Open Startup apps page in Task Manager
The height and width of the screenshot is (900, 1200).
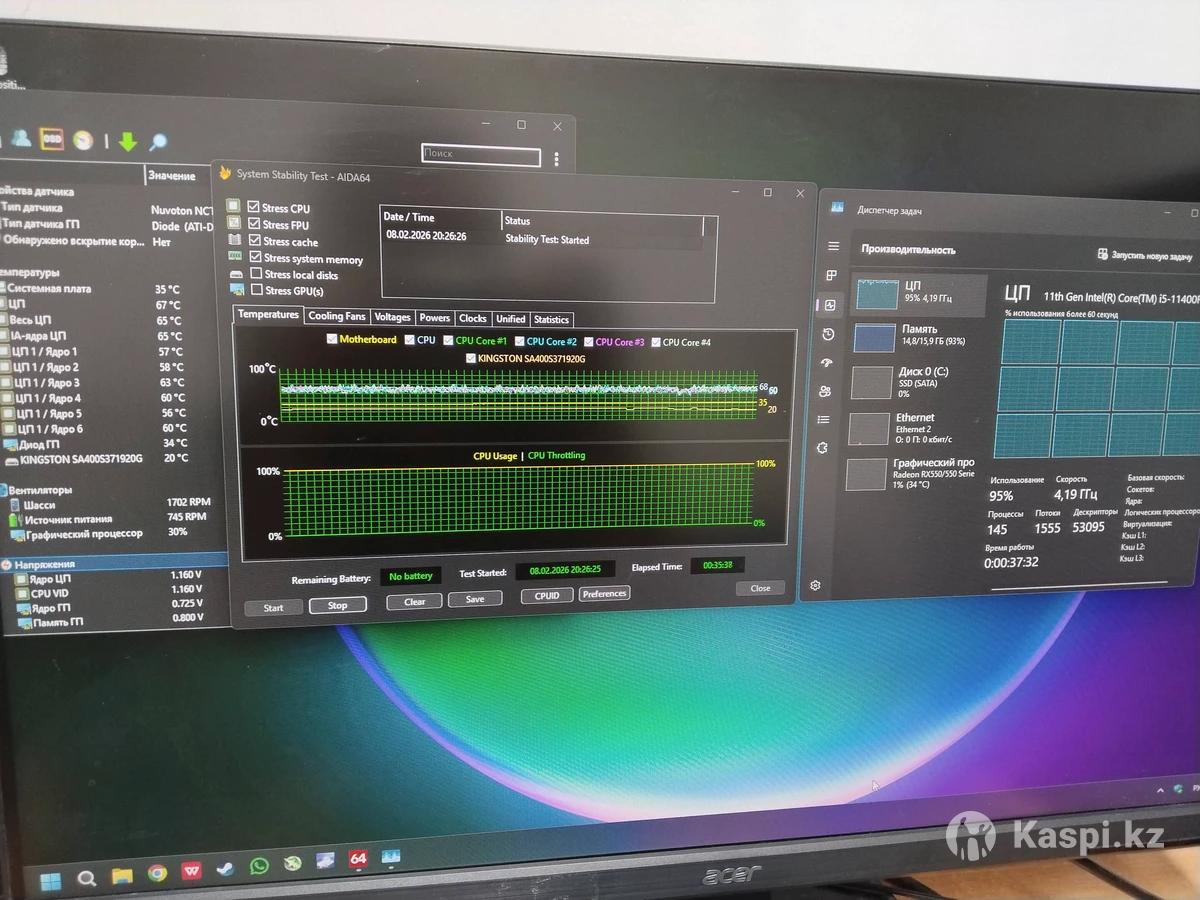pyautogui.click(x=826, y=362)
